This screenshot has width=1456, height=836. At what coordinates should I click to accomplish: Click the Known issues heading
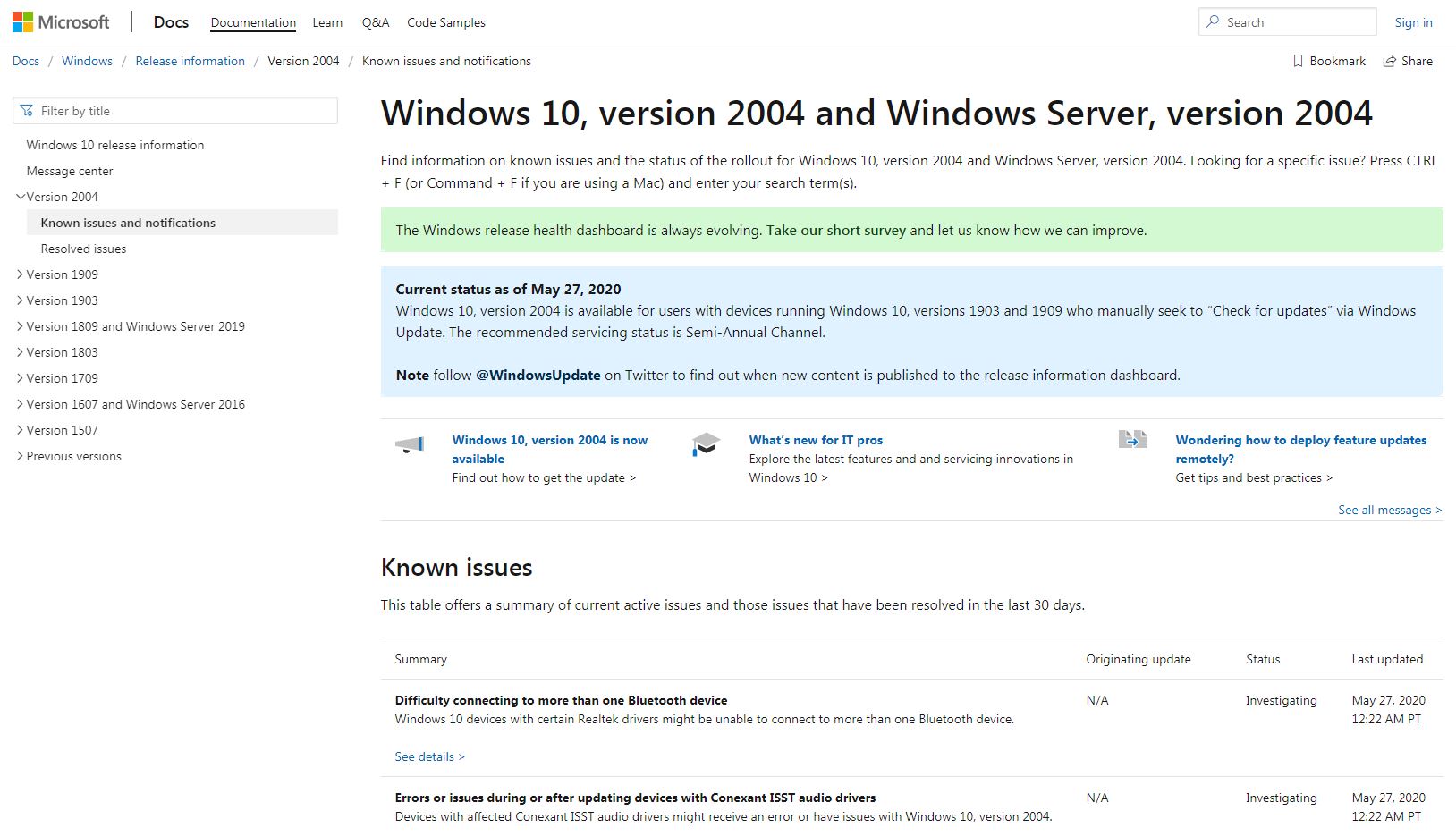[456, 567]
